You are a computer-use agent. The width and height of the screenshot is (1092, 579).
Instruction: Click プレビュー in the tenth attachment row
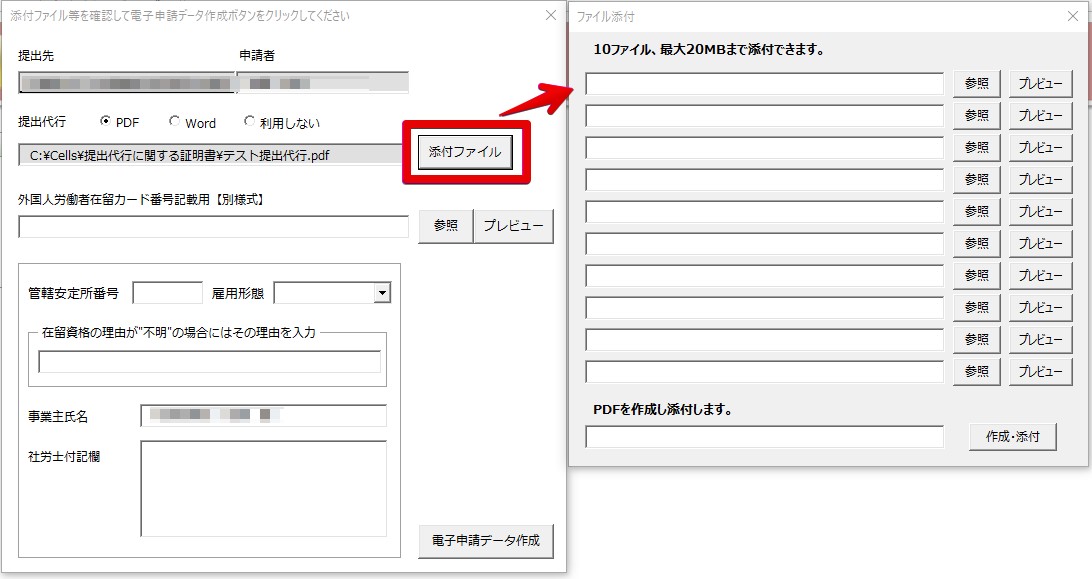click(1040, 372)
